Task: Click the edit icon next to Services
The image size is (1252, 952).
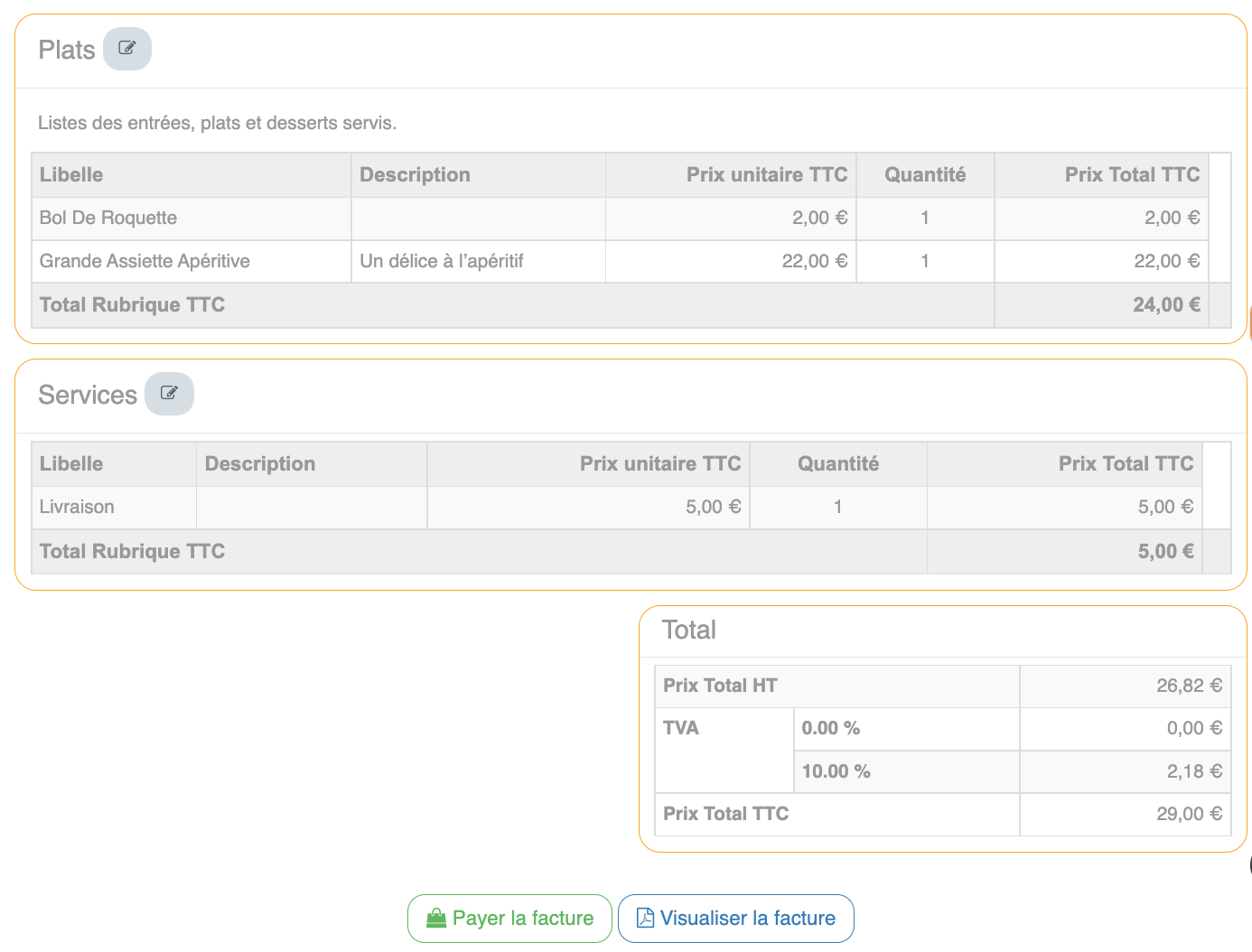Action: (x=169, y=394)
